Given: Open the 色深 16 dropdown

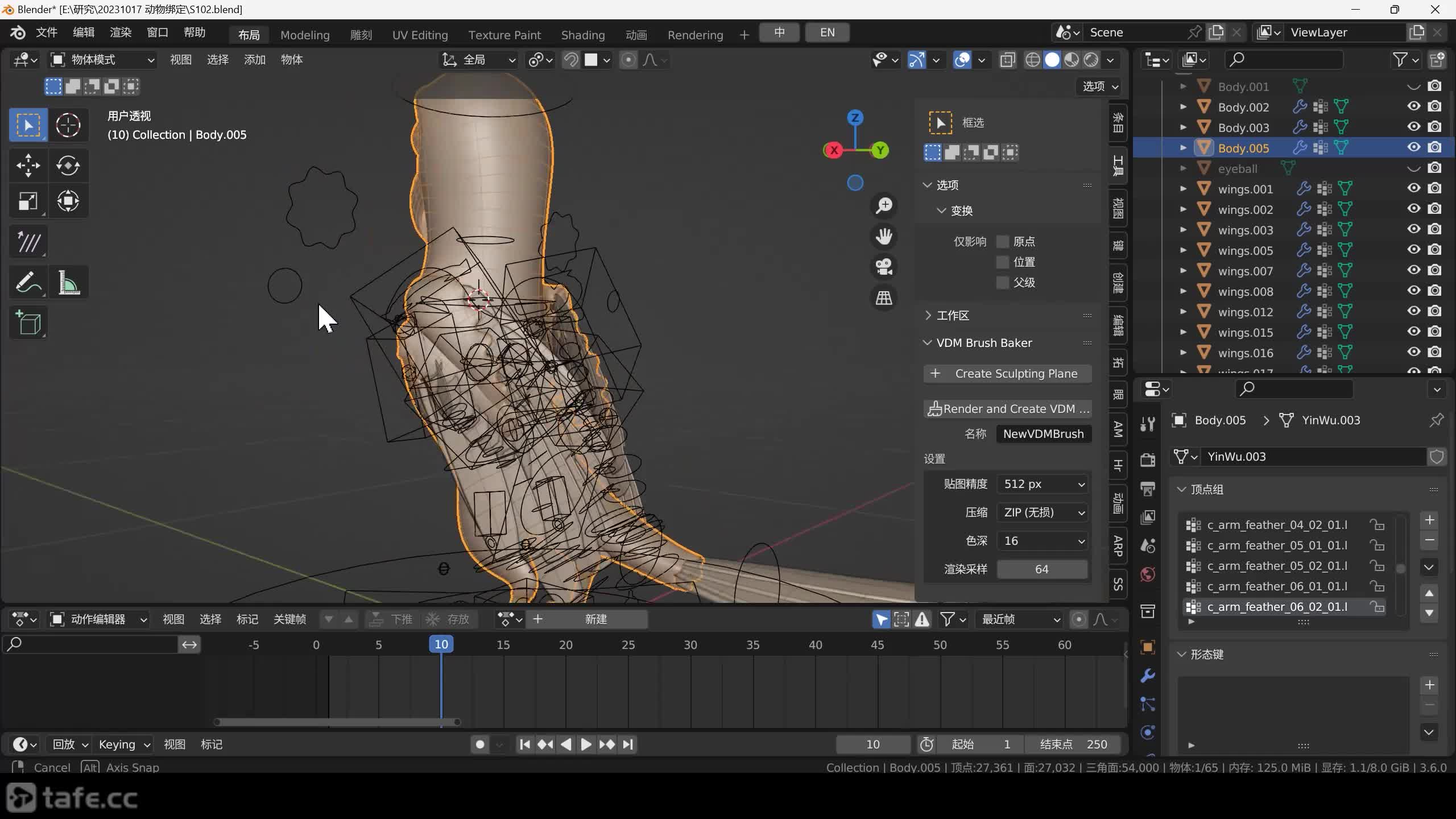Looking at the screenshot, I should [1043, 541].
